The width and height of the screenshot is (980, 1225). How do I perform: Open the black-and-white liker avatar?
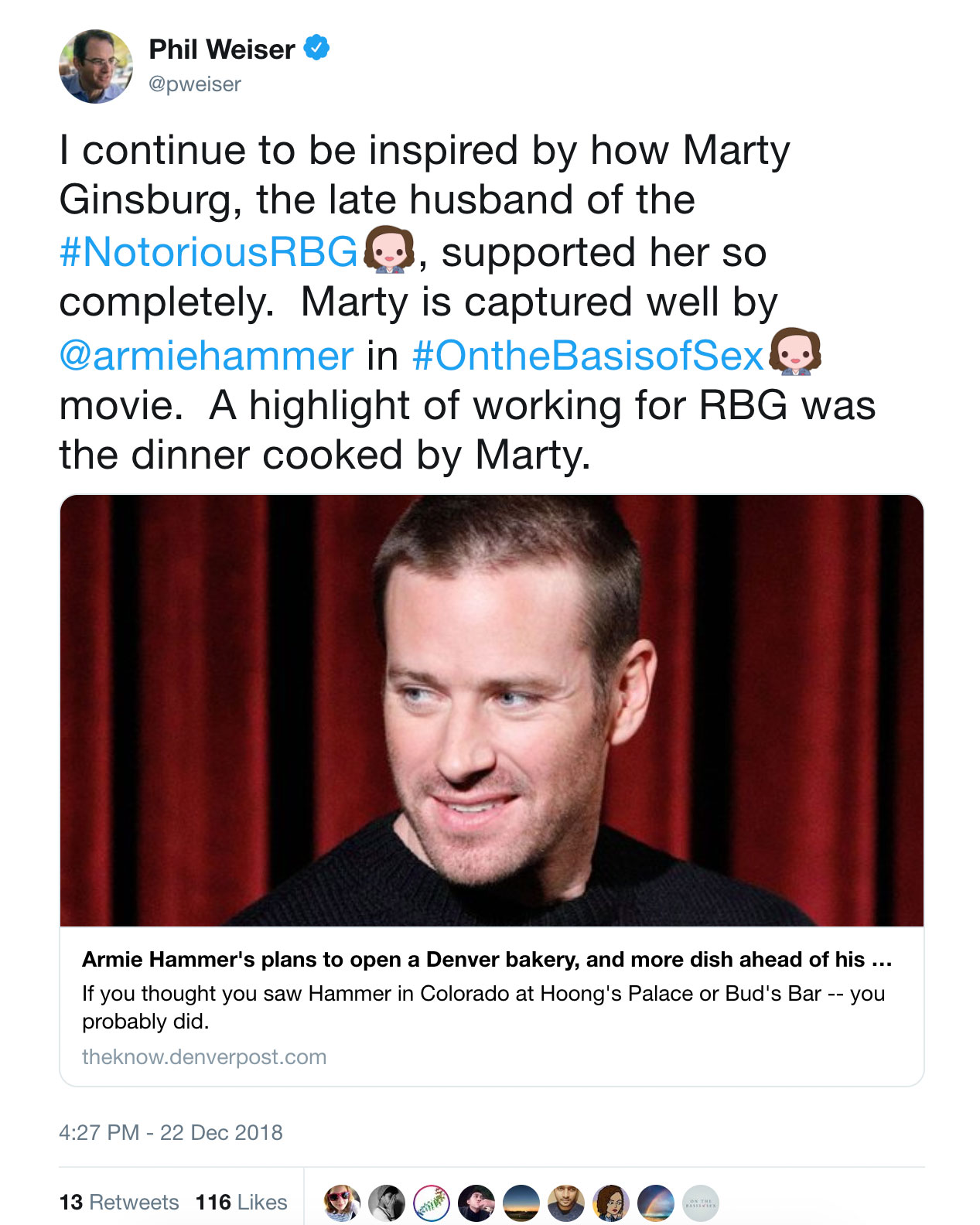[x=387, y=1203]
